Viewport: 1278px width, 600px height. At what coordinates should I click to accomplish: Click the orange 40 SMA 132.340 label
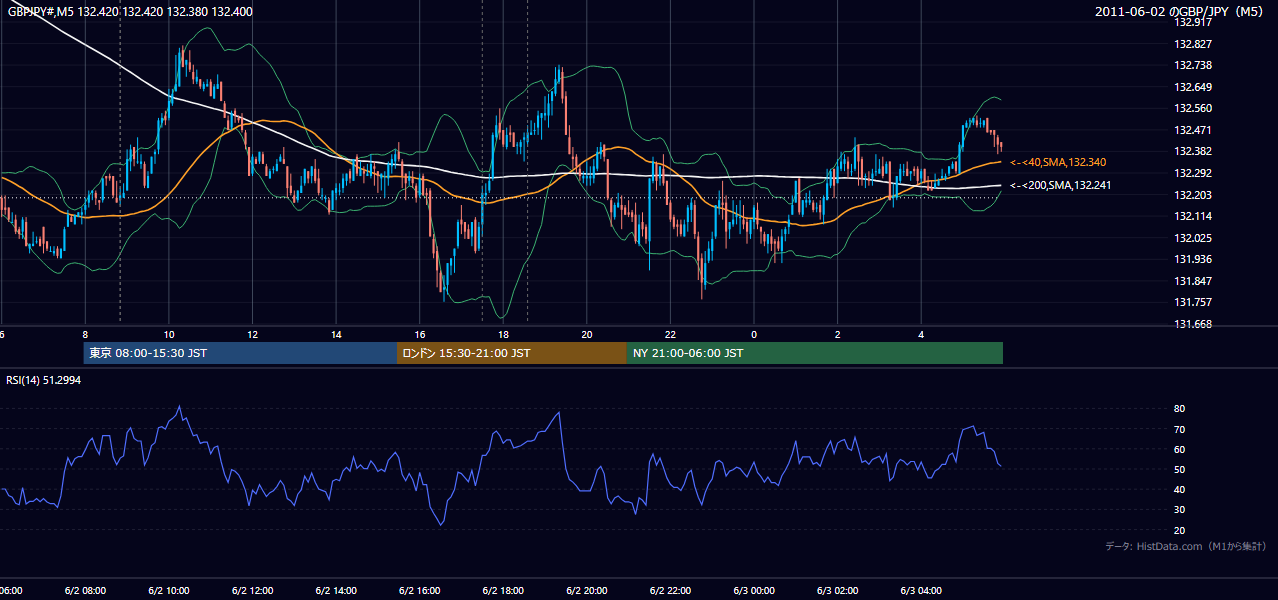click(x=1058, y=162)
